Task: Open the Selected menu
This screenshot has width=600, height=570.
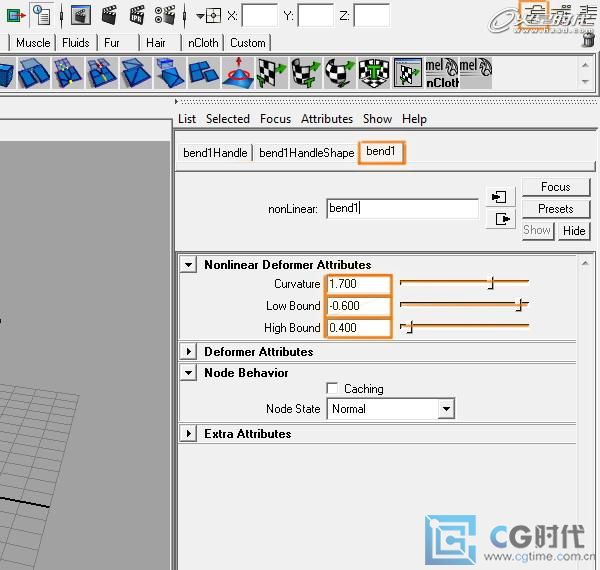Action: (x=228, y=119)
